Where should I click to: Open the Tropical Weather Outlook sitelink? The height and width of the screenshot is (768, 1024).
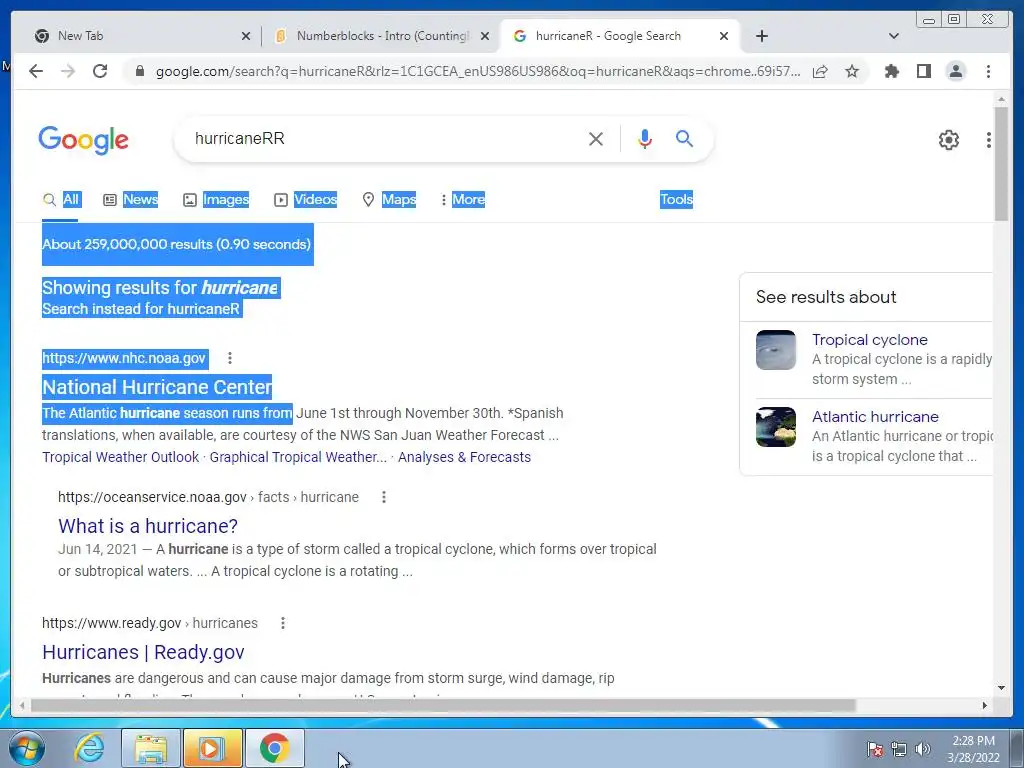[x=121, y=457]
